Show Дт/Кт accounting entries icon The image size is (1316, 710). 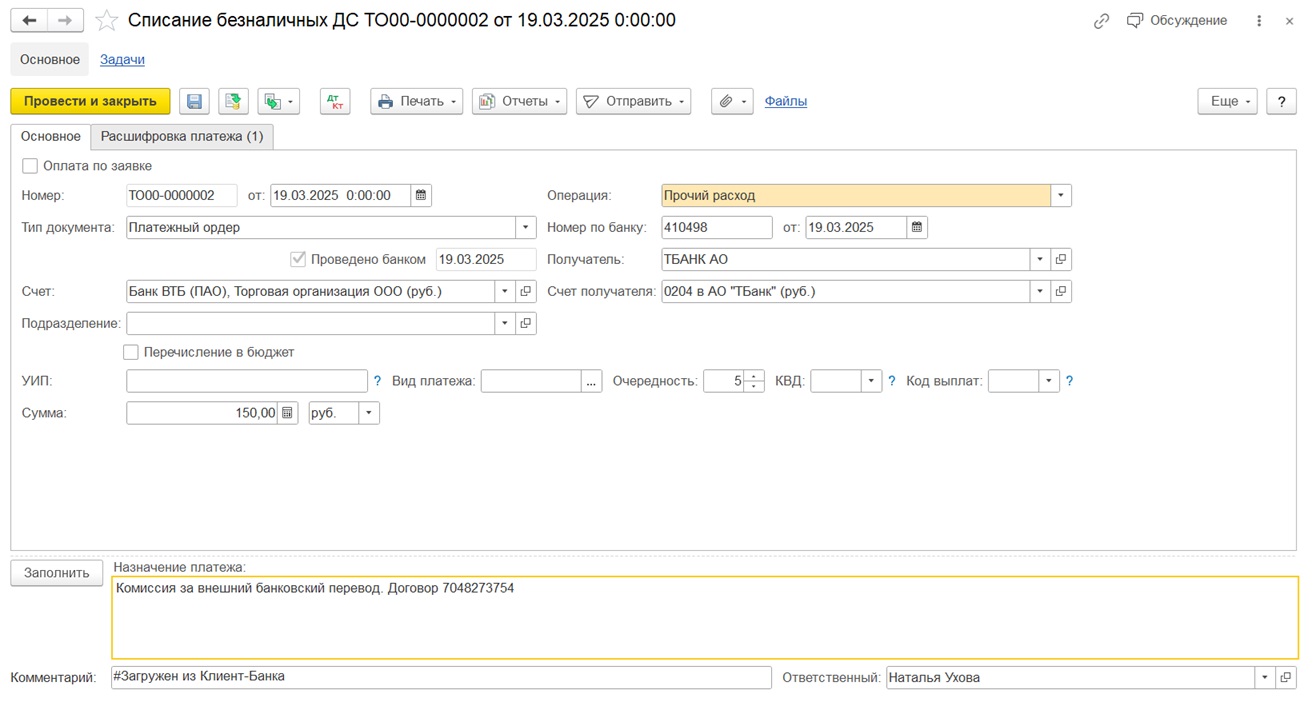[x=335, y=101]
